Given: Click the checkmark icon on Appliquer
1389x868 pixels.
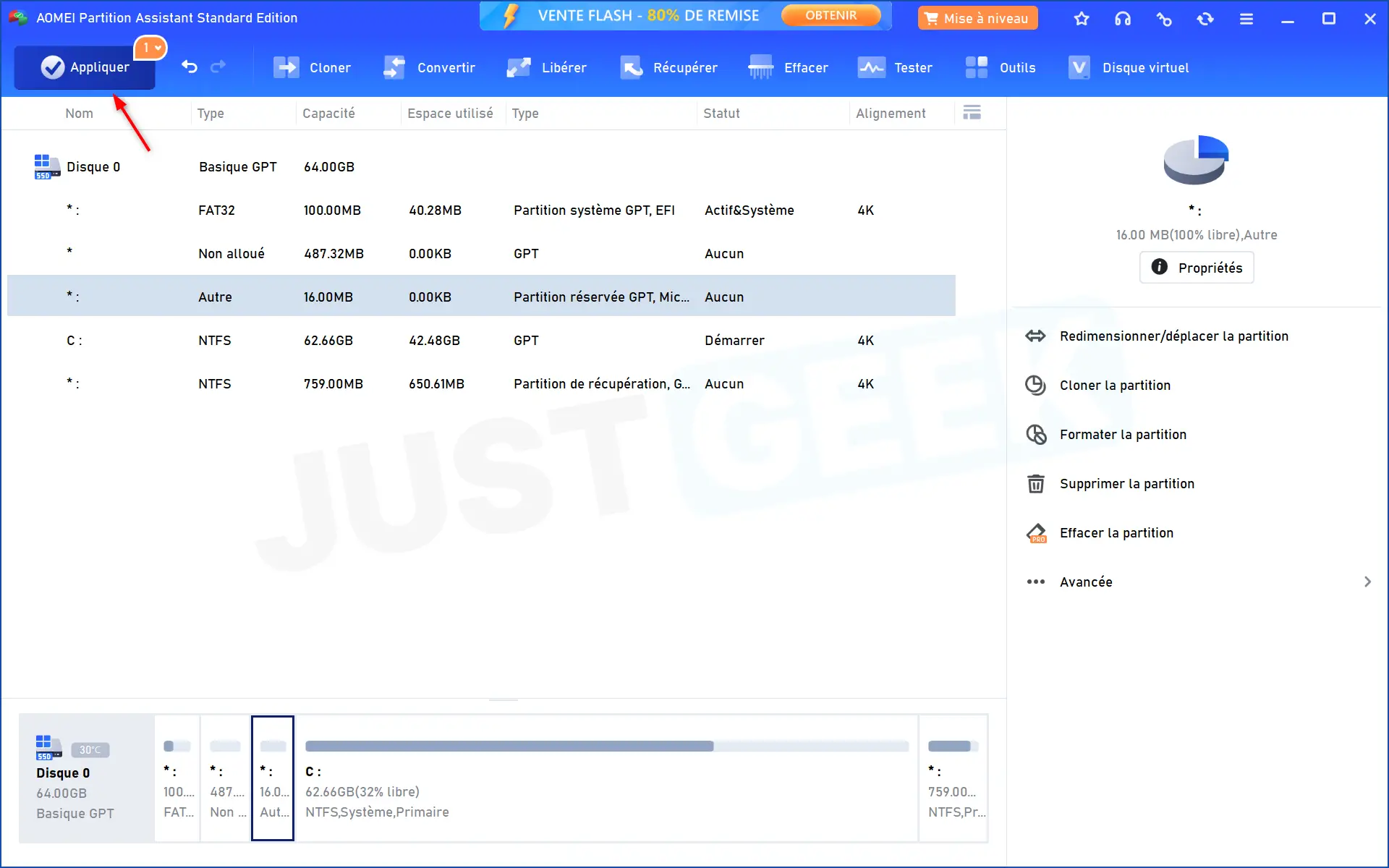Looking at the screenshot, I should (x=52, y=67).
